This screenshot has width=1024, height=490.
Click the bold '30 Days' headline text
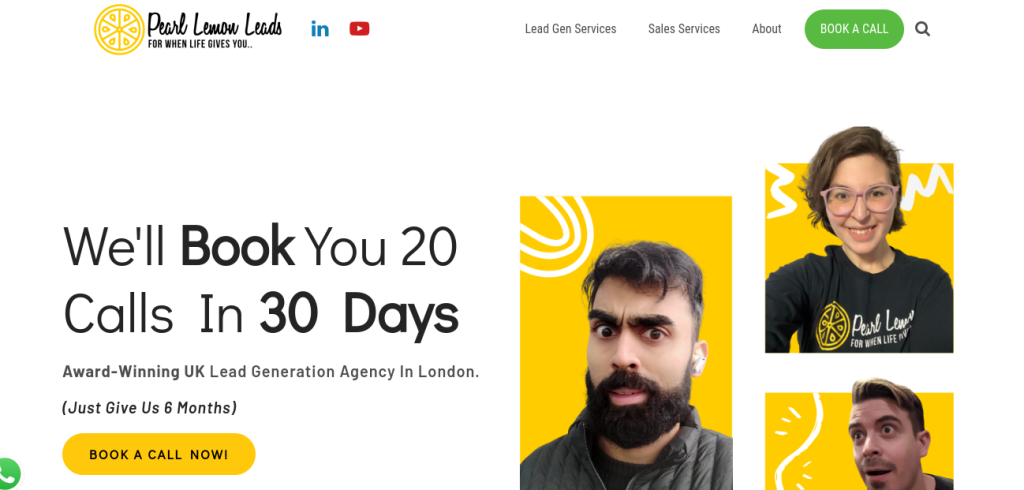359,316
